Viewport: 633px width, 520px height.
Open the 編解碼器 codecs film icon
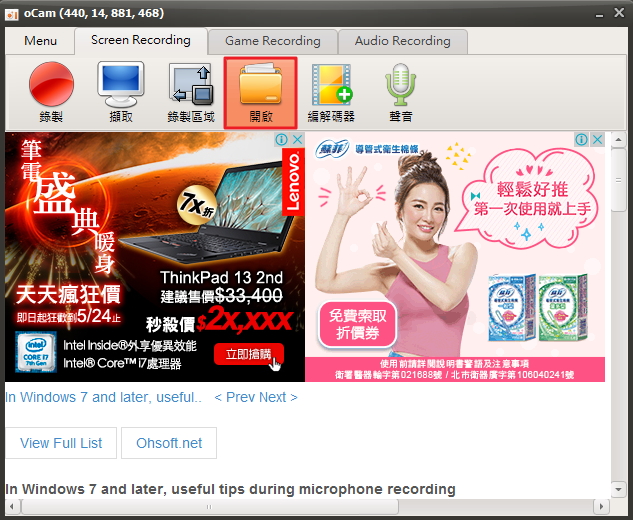(x=331, y=92)
